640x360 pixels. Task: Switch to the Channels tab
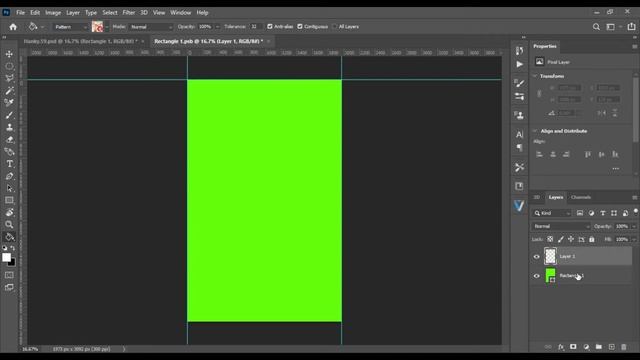click(x=581, y=197)
